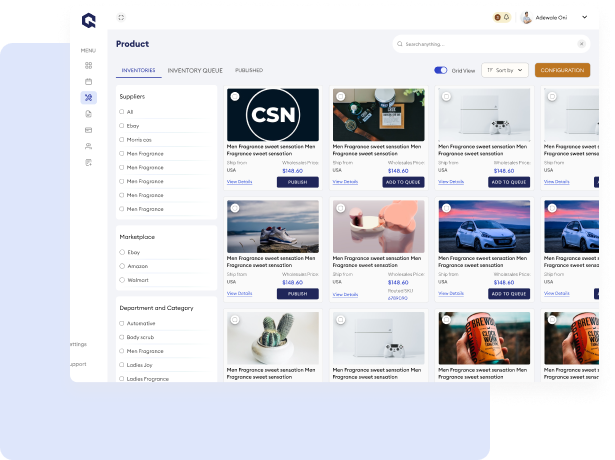615x460 pixels.
Task: Open View Details for the sneakers product
Action: [239, 293]
